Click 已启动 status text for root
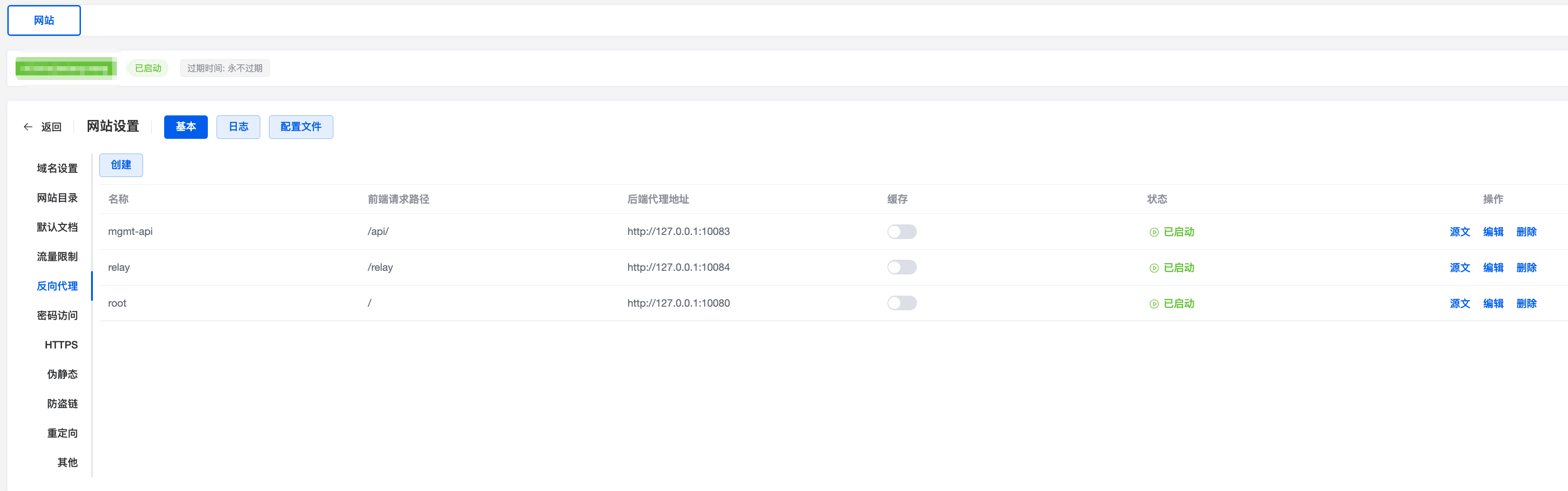 (x=1179, y=303)
